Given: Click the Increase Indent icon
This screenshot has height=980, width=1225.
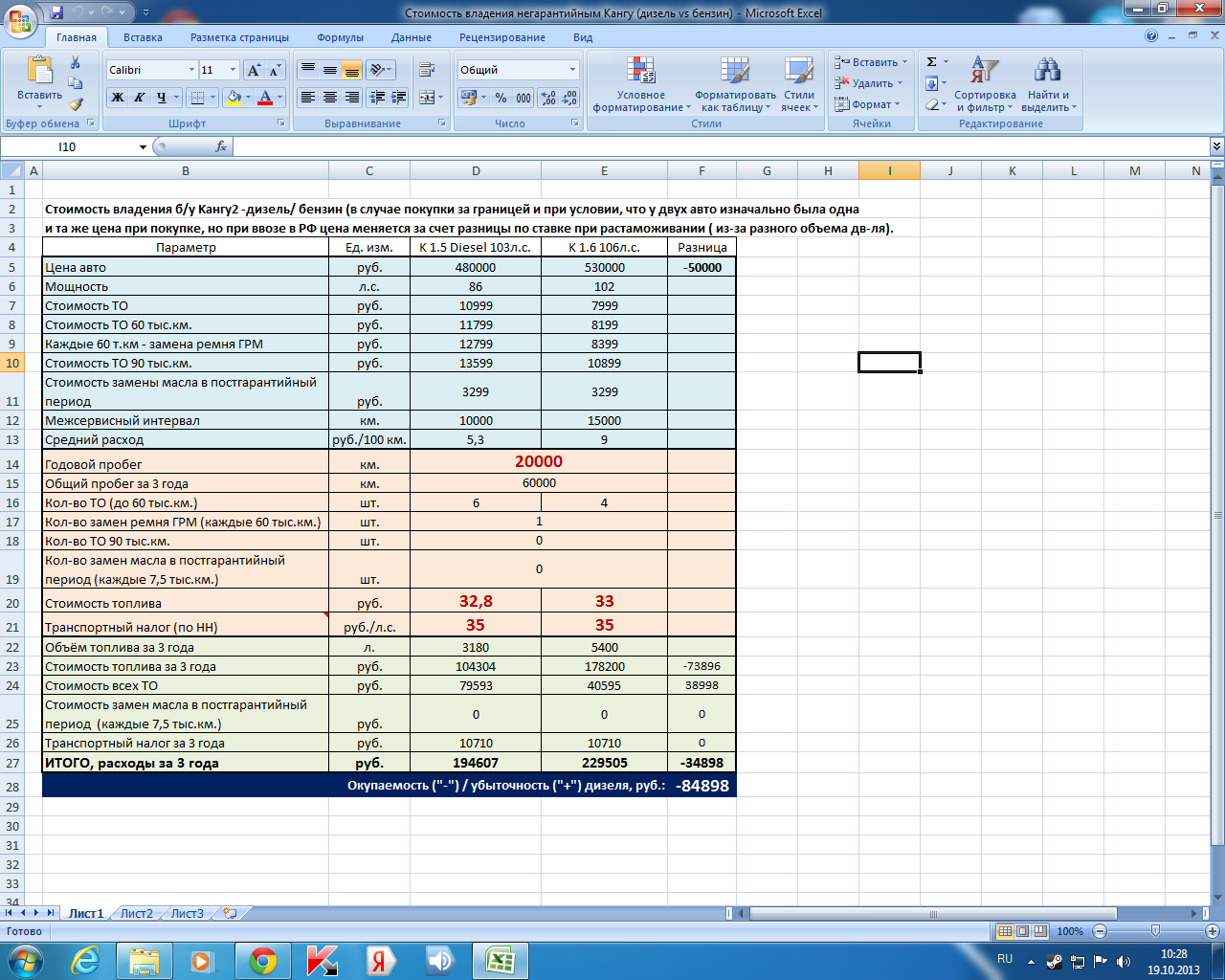Looking at the screenshot, I should (x=398, y=98).
